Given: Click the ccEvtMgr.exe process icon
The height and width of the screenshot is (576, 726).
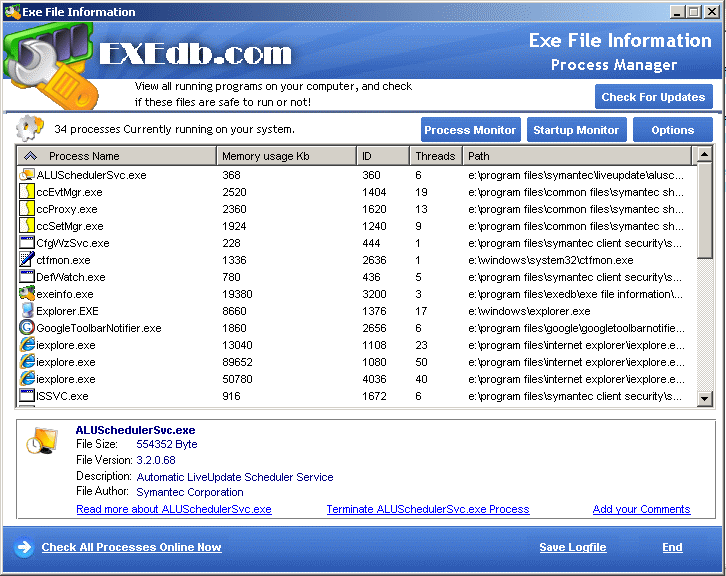Looking at the screenshot, I should [x=27, y=192].
